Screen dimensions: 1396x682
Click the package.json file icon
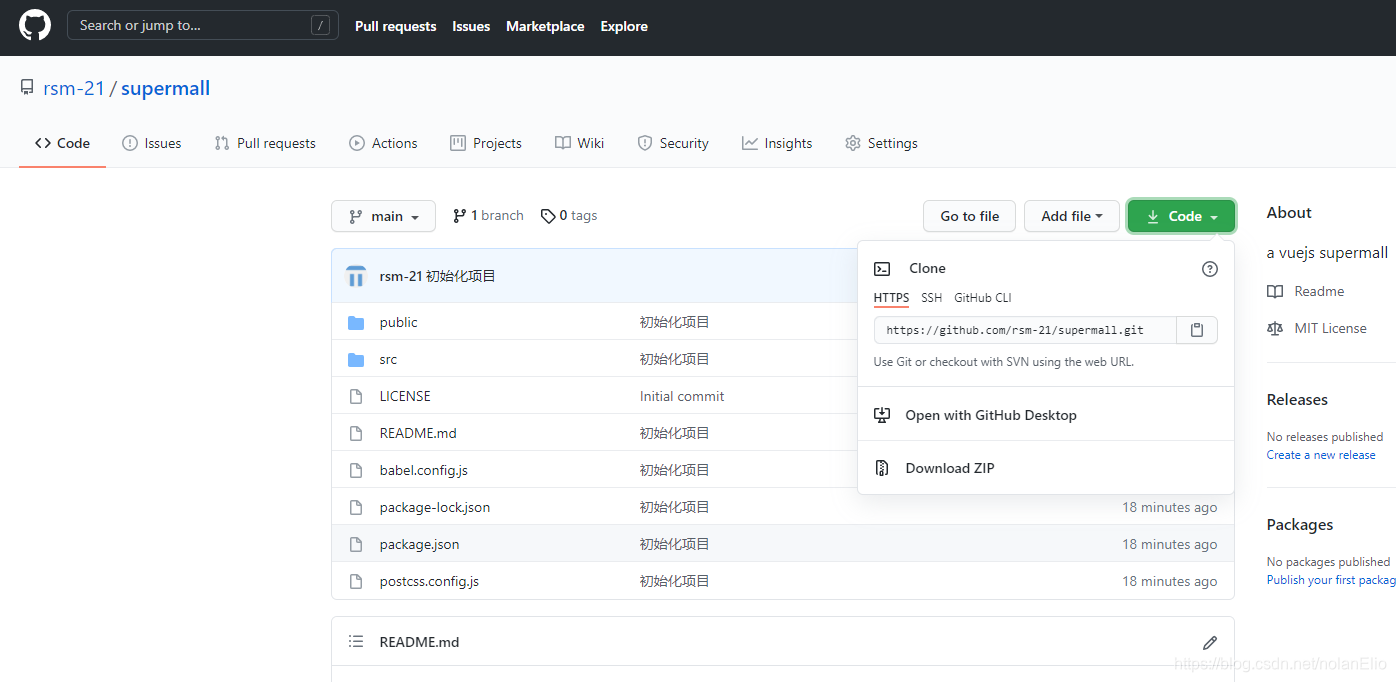pyautogui.click(x=356, y=544)
